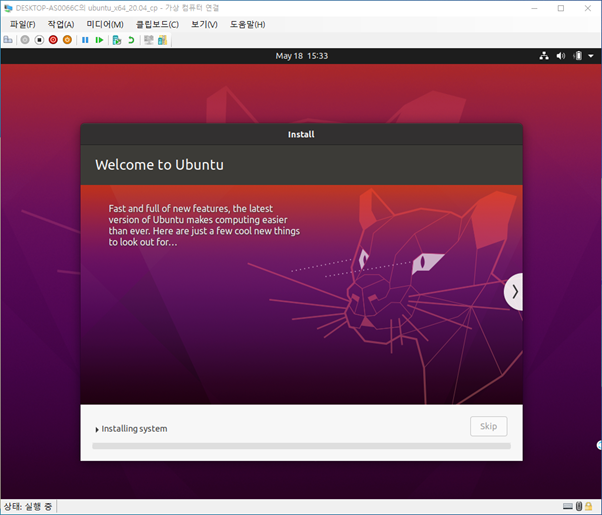This screenshot has height=515, width=602.
Task: Open the 미디어(M) menu
Action: [x=105, y=25]
